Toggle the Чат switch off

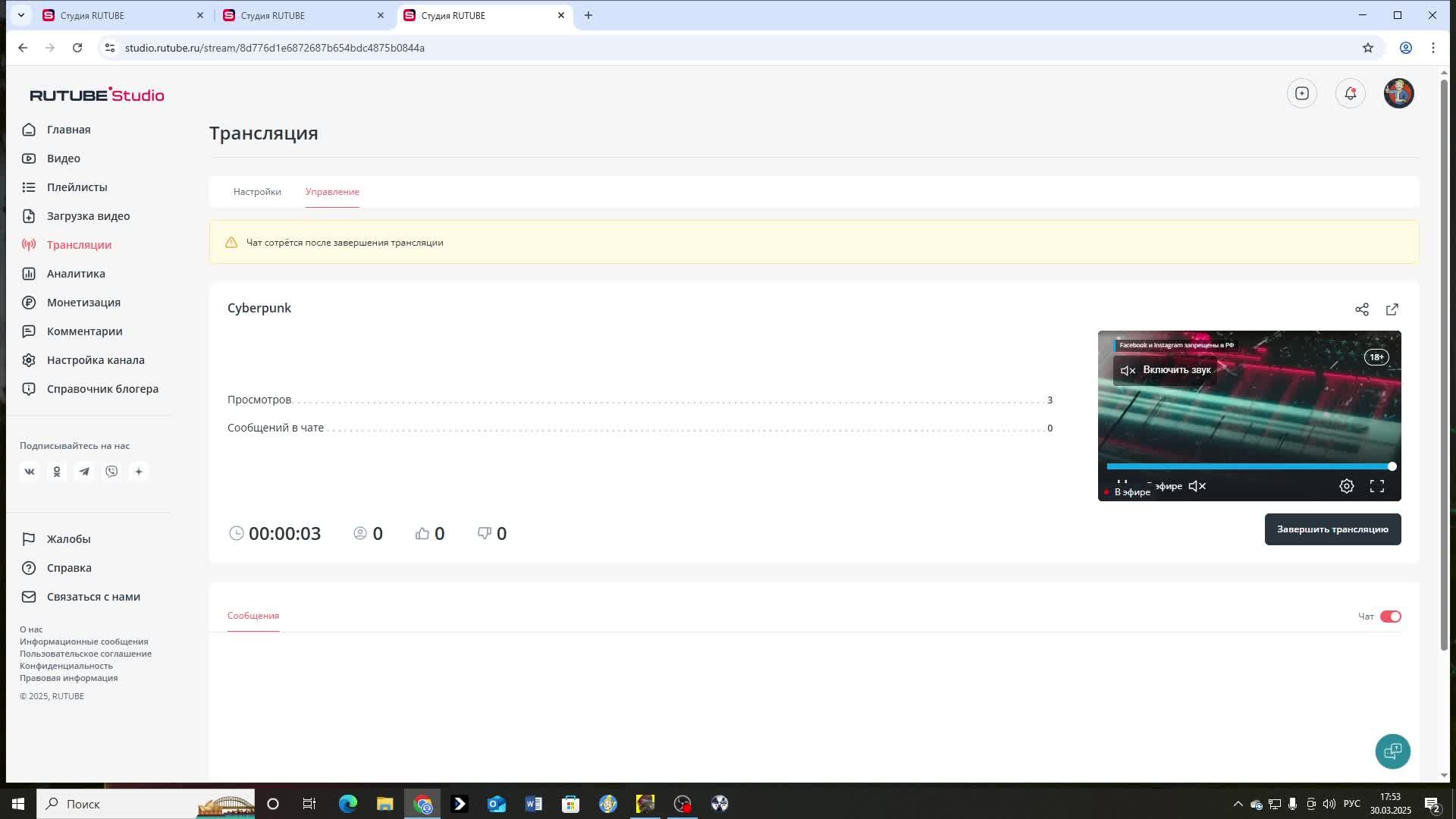(x=1390, y=617)
